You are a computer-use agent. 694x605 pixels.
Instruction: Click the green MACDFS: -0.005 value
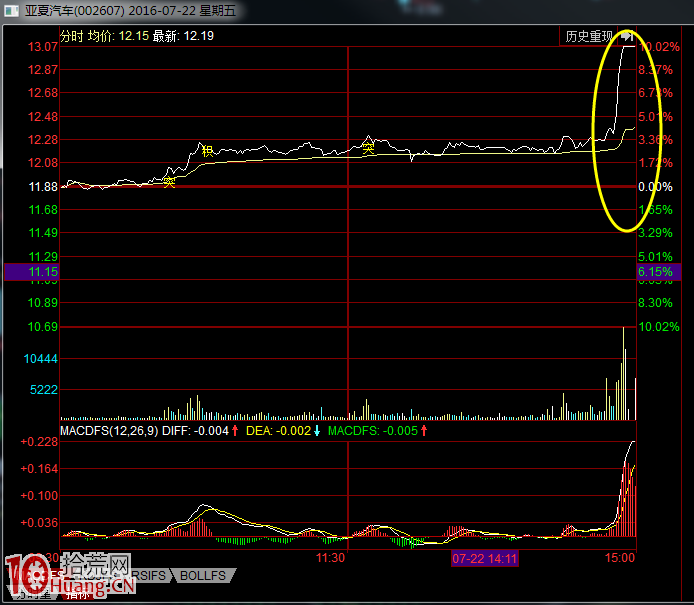pos(373,431)
